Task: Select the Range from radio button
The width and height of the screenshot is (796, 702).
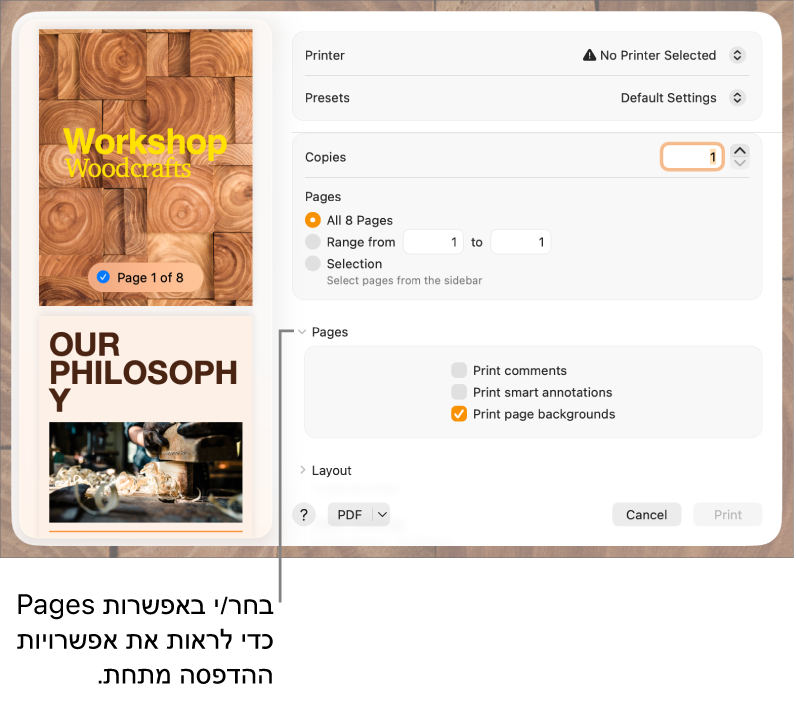Action: point(313,242)
